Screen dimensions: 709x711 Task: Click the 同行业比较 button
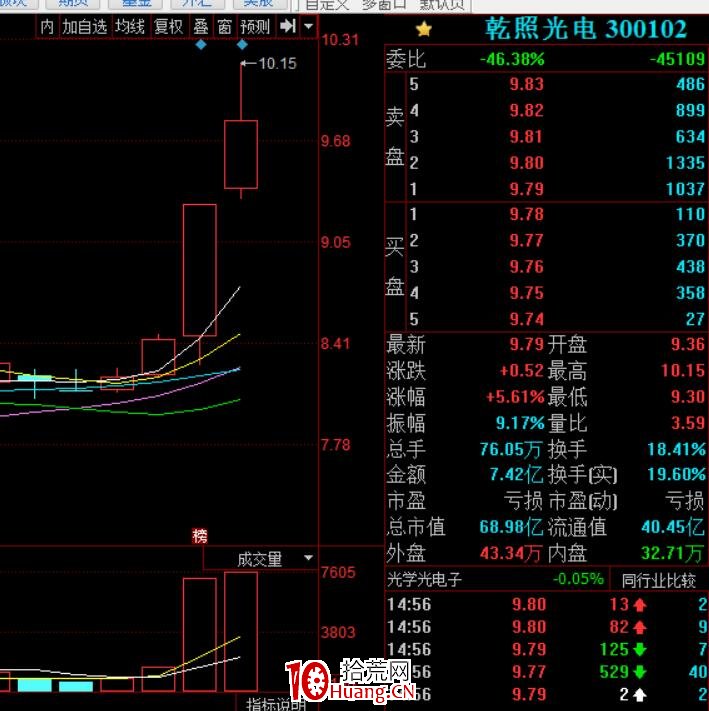658,580
